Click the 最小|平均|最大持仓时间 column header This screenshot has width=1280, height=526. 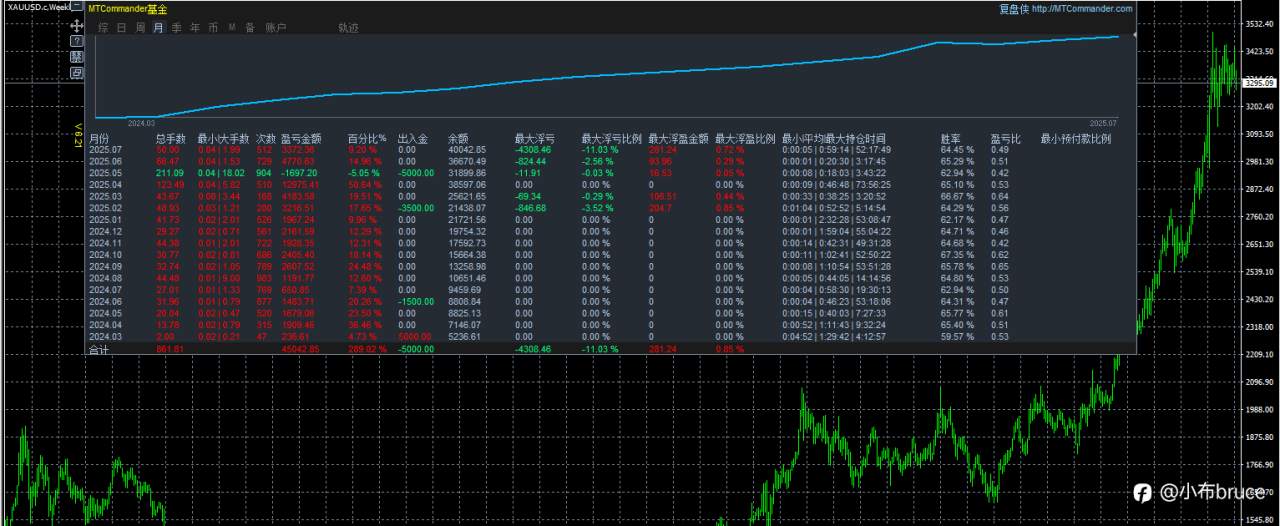click(833, 139)
